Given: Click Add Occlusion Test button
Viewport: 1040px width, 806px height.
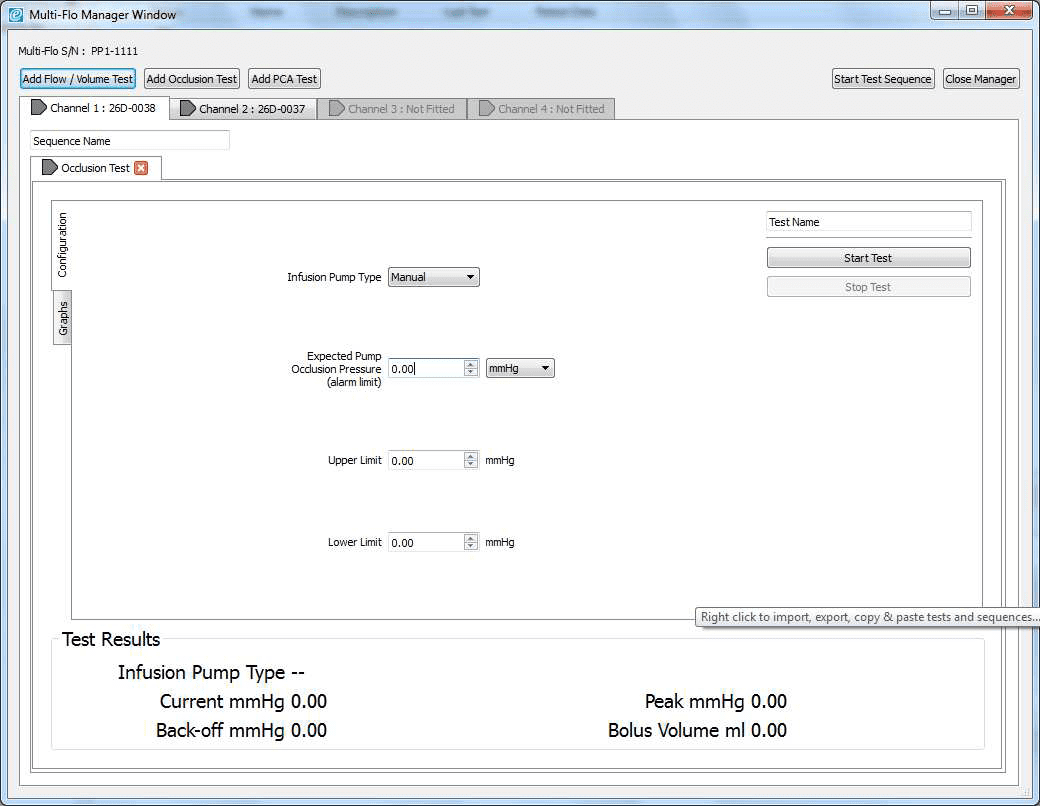Looking at the screenshot, I should point(192,79).
